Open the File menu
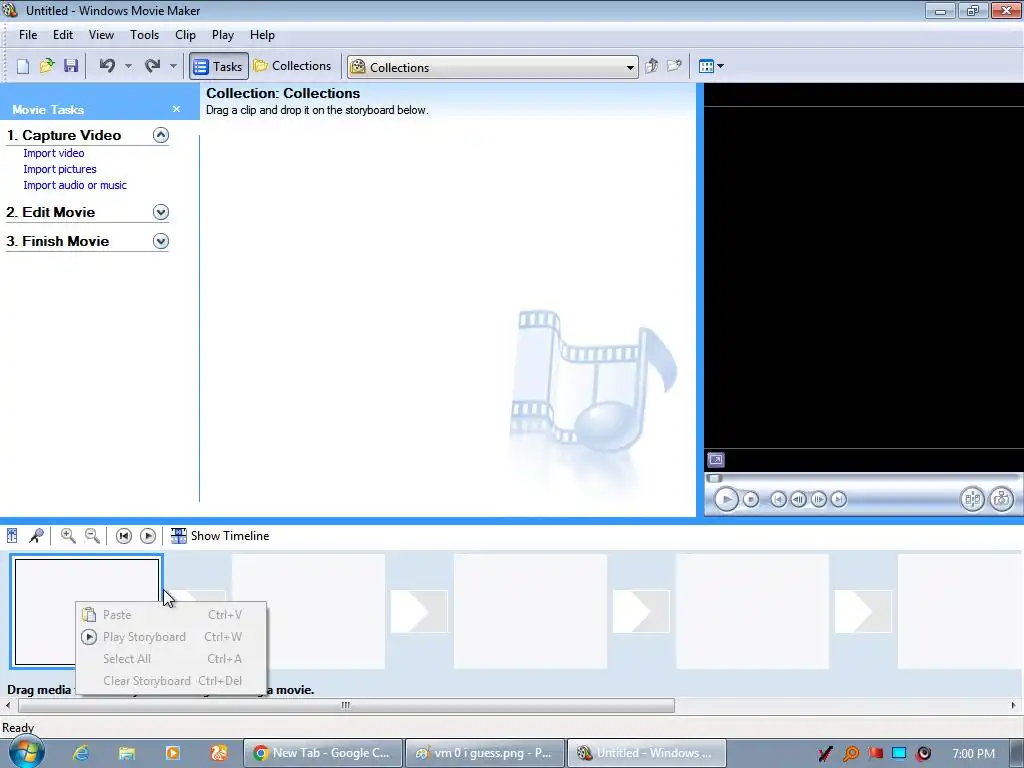Screen dimensions: 1024x768 tap(28, 35)
